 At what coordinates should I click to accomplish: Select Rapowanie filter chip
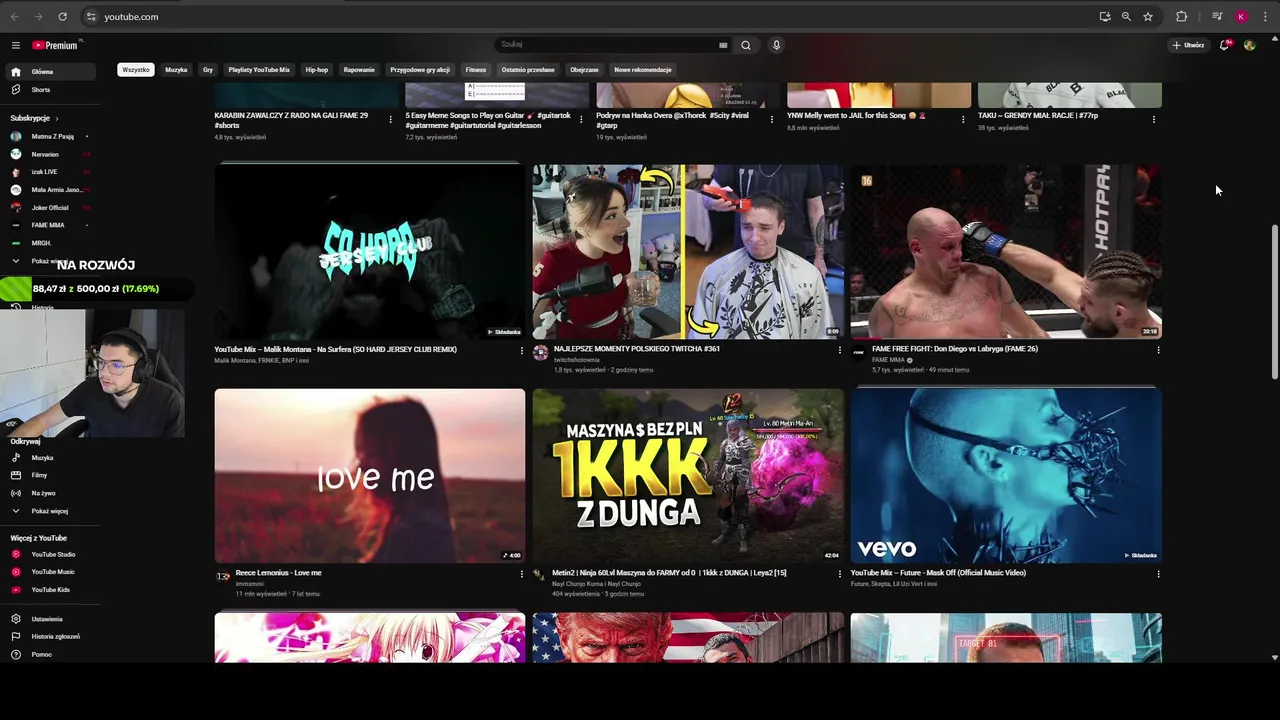point(359,70)
